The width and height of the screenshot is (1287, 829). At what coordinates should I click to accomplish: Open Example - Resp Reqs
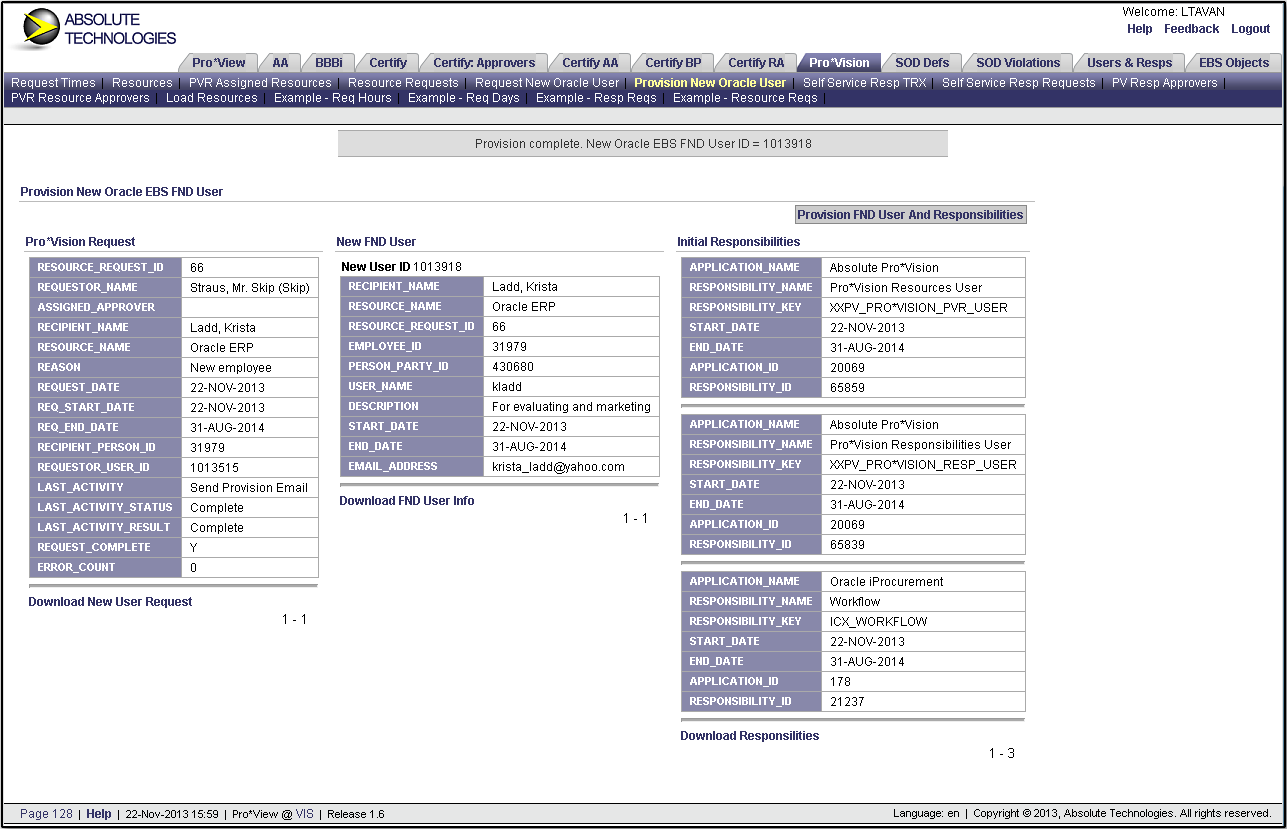click(596, 98)
